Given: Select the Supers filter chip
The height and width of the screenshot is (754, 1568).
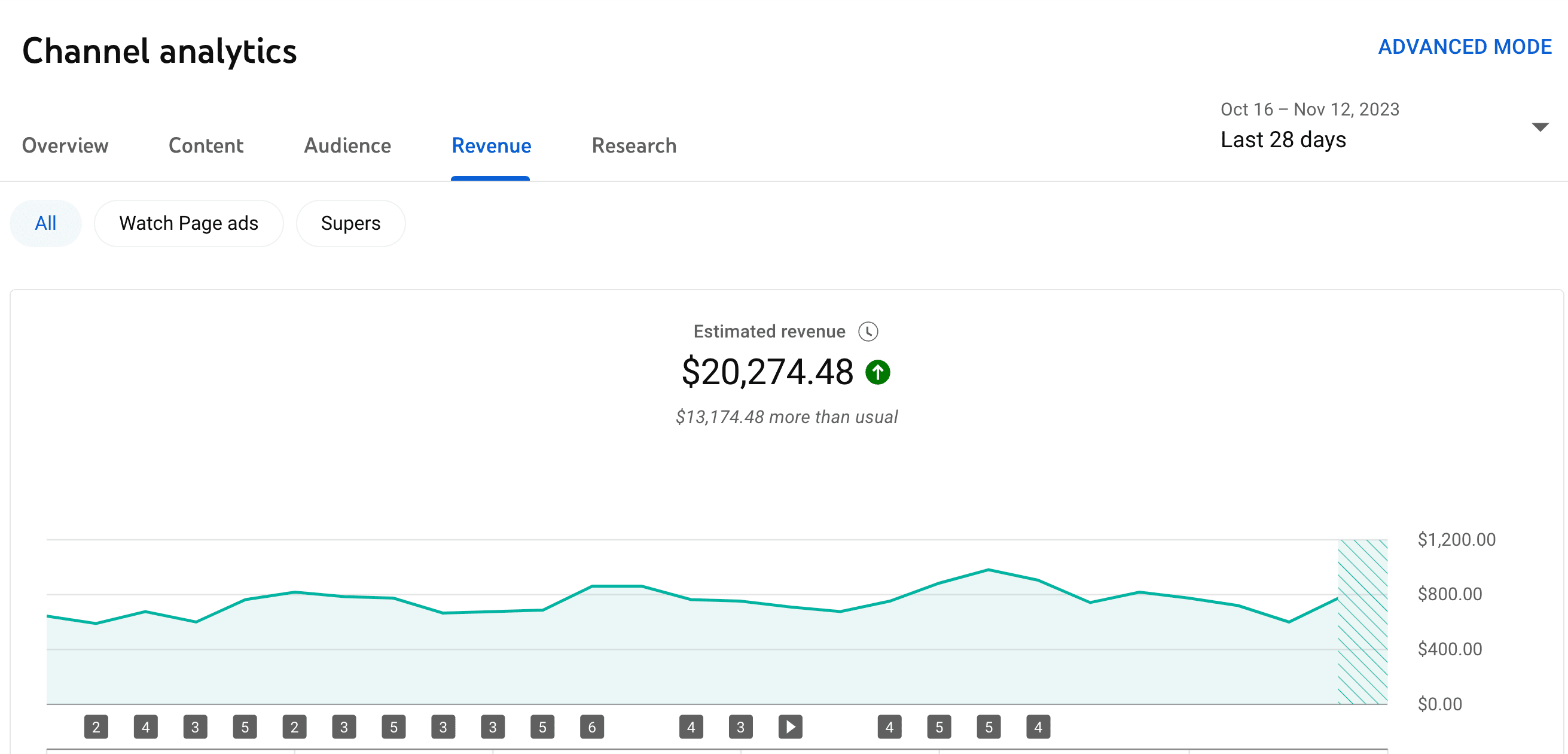Looking at the screenshot, I should (350, 224).
